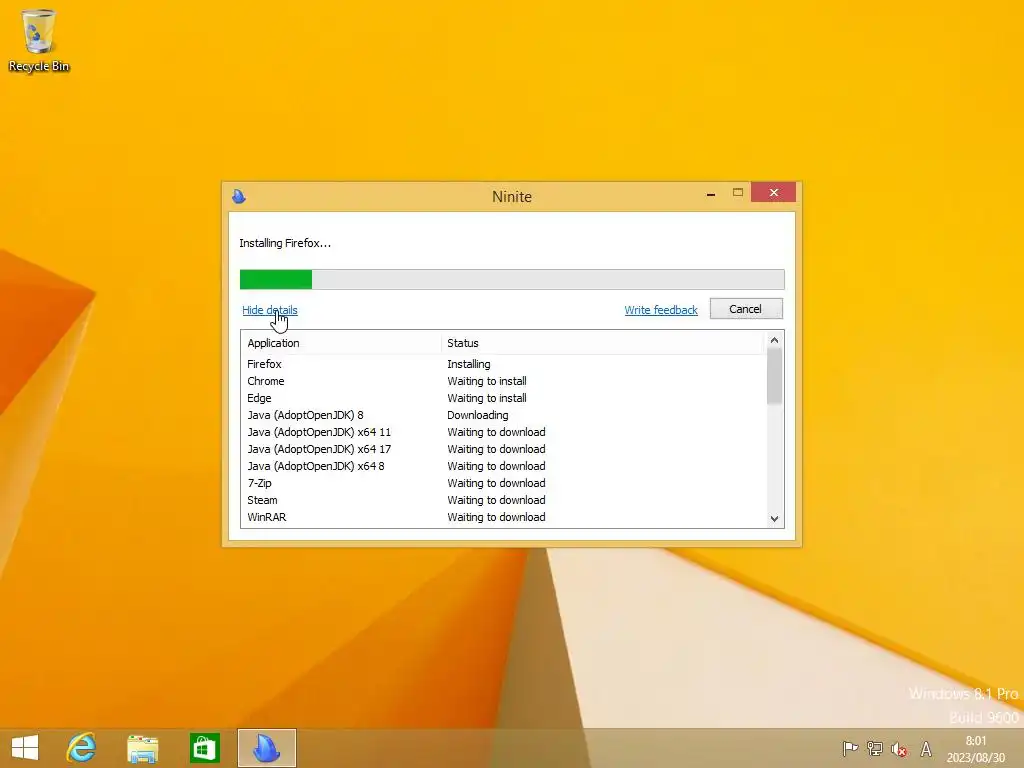Select Java (AdoptOpenJDK) x64 17 row
Image resolution: width=1024 pixels, height=768 pixels.
(504, 449)
